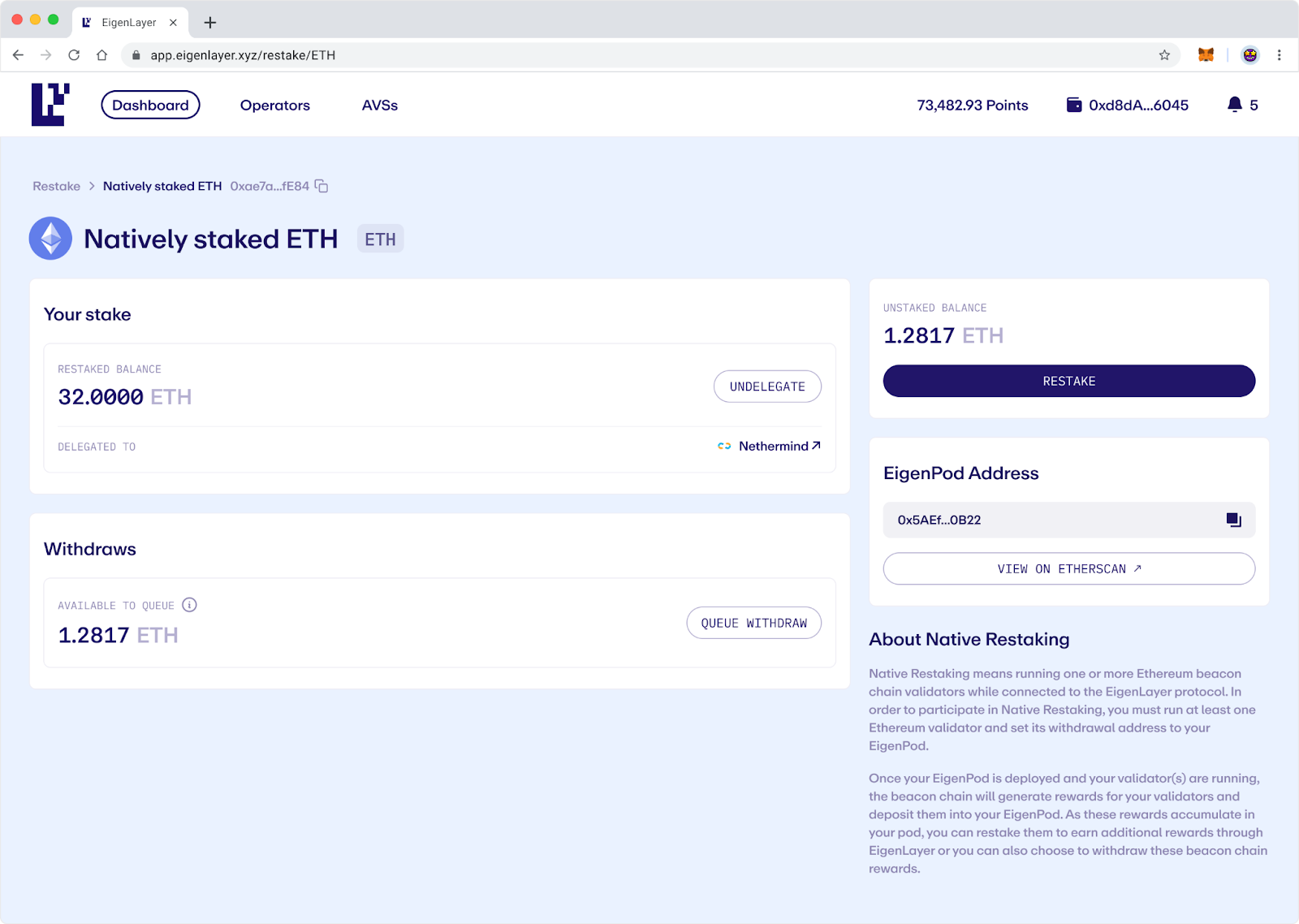Open the AVSs navigation item
This screenshot has width=1299, height=924.
point(379,105)
